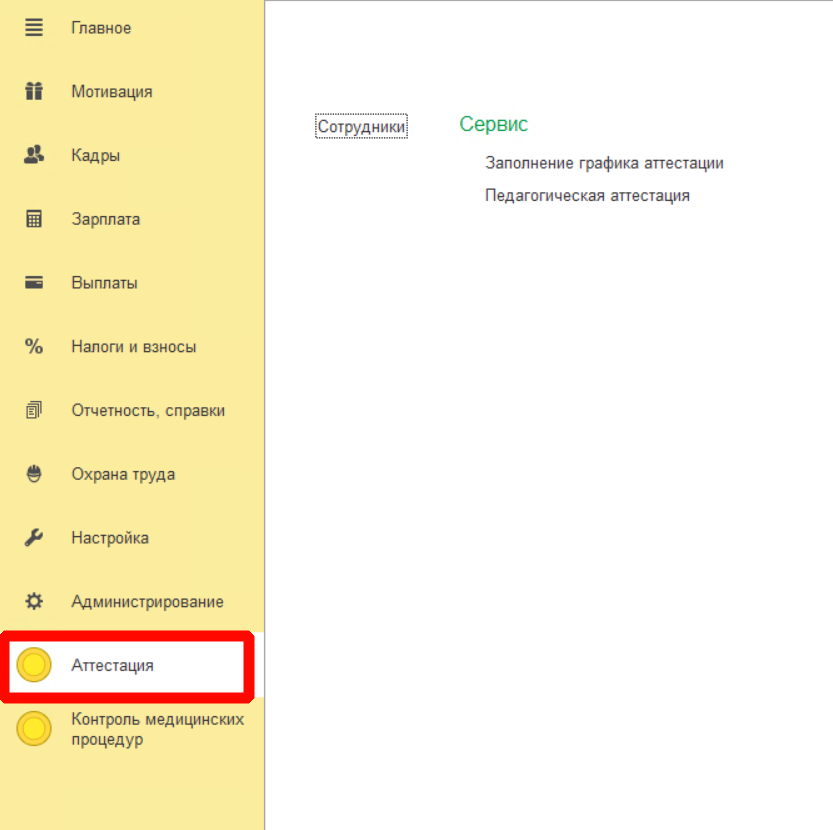This screenshot has height=830, width=833.
Task: Open Педагогическая аттестация
Action: tap(587, 196)
